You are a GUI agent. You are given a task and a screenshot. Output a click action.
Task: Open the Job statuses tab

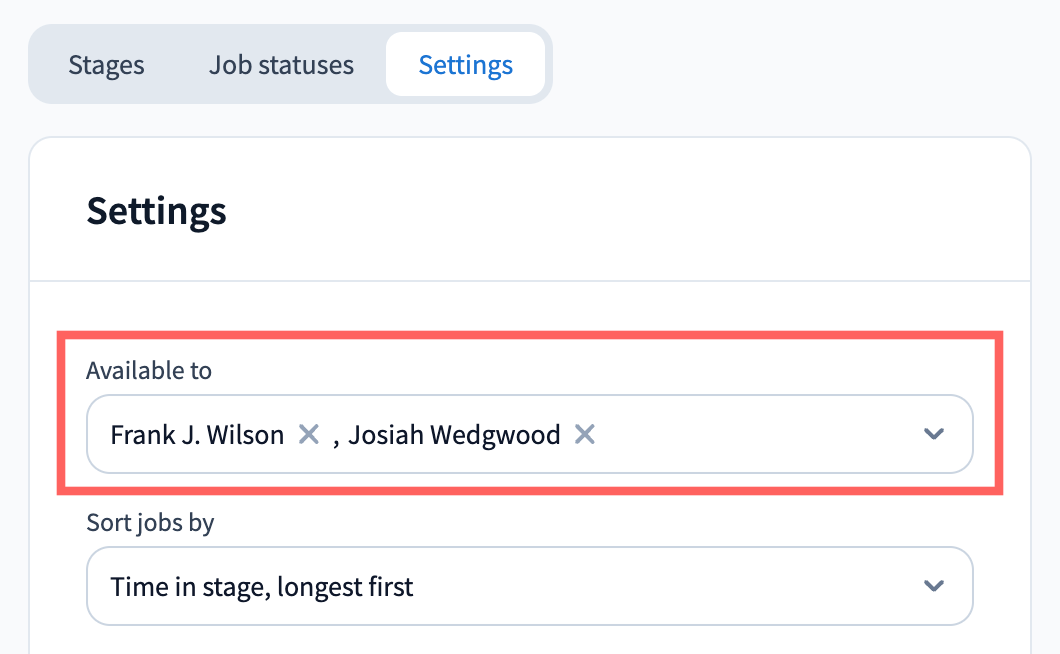pos(281,65)
